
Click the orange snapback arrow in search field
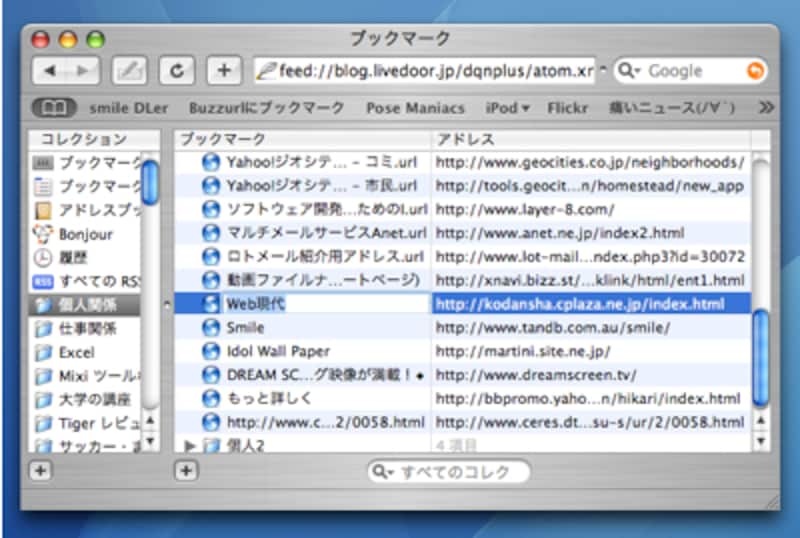(755, 70)
